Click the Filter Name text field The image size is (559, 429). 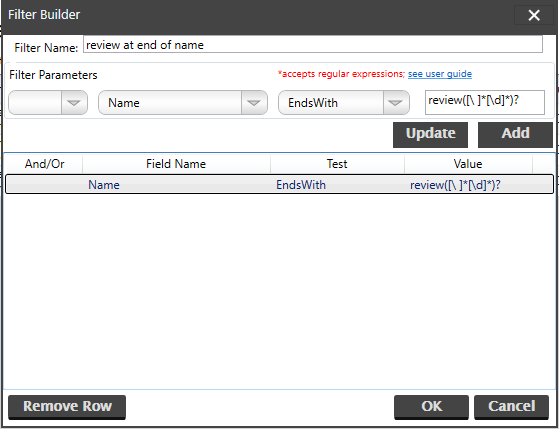click(x=313, y=44)
